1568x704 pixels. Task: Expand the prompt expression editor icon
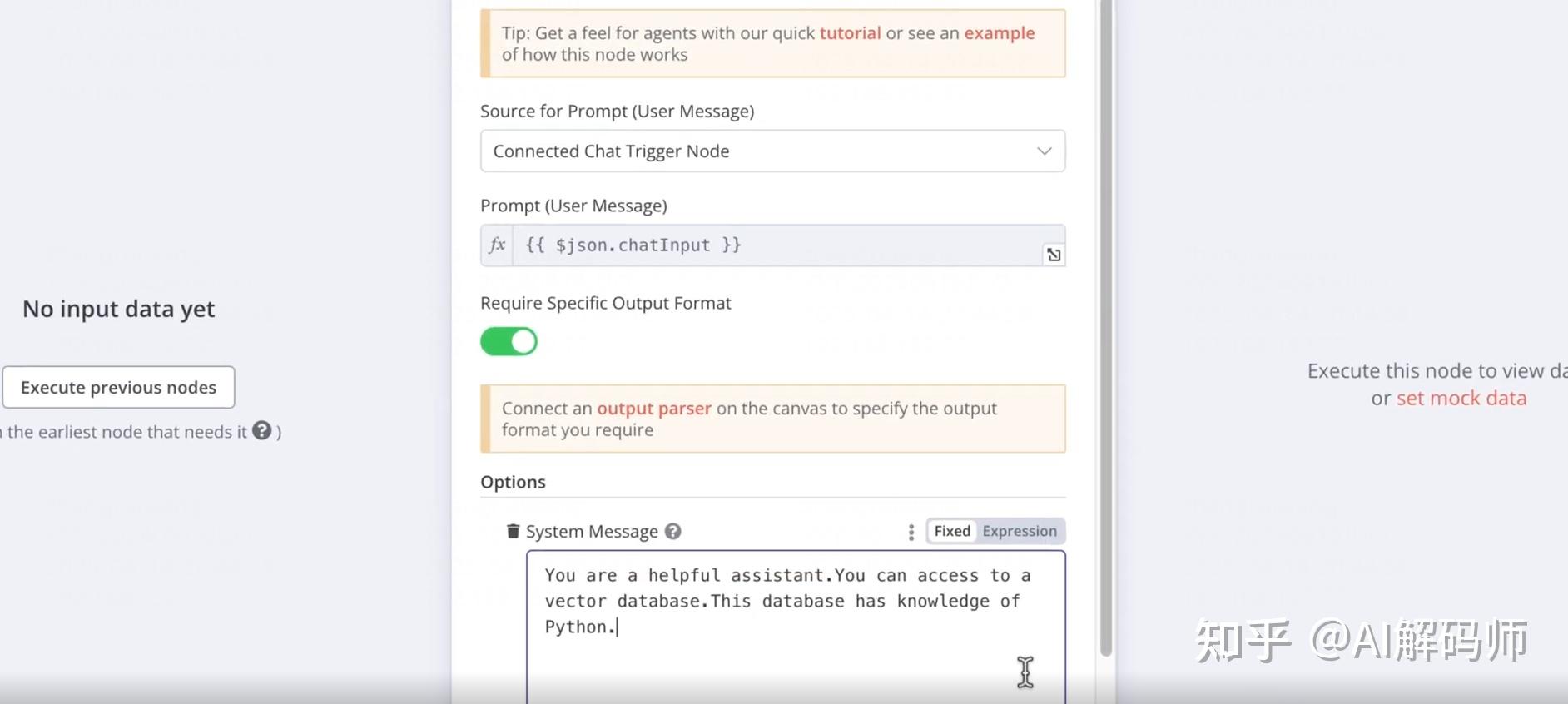click(1054, 255)
